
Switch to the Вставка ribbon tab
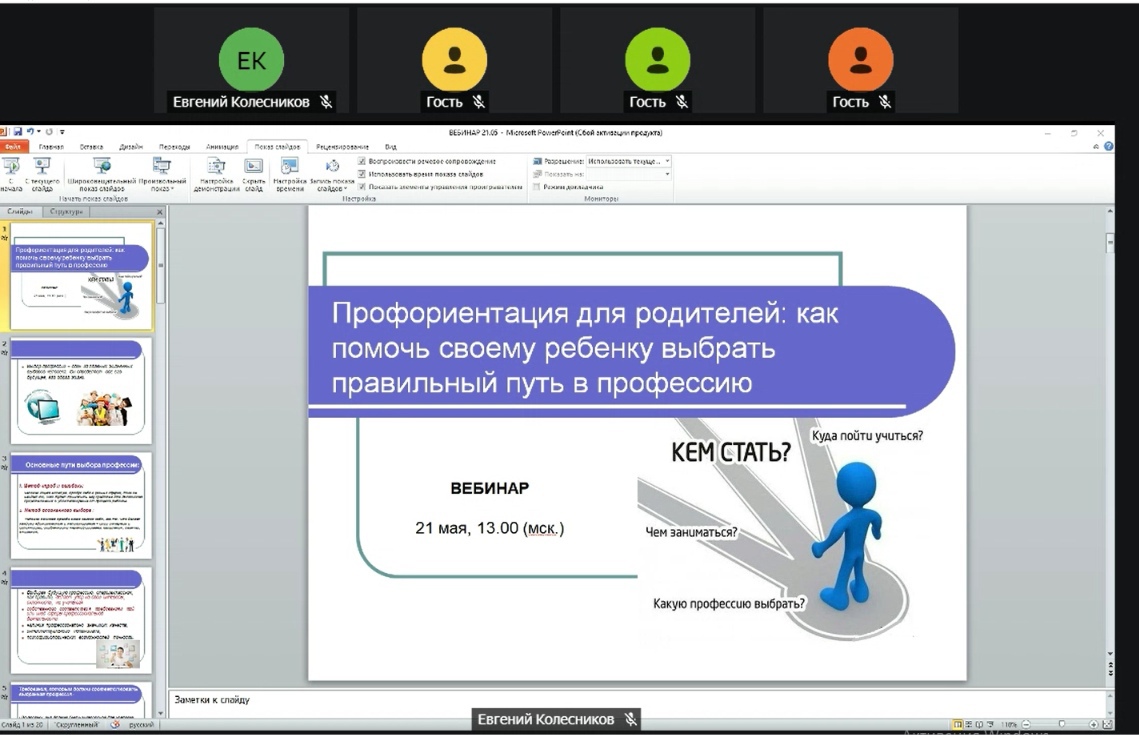[x=91, y=147]
